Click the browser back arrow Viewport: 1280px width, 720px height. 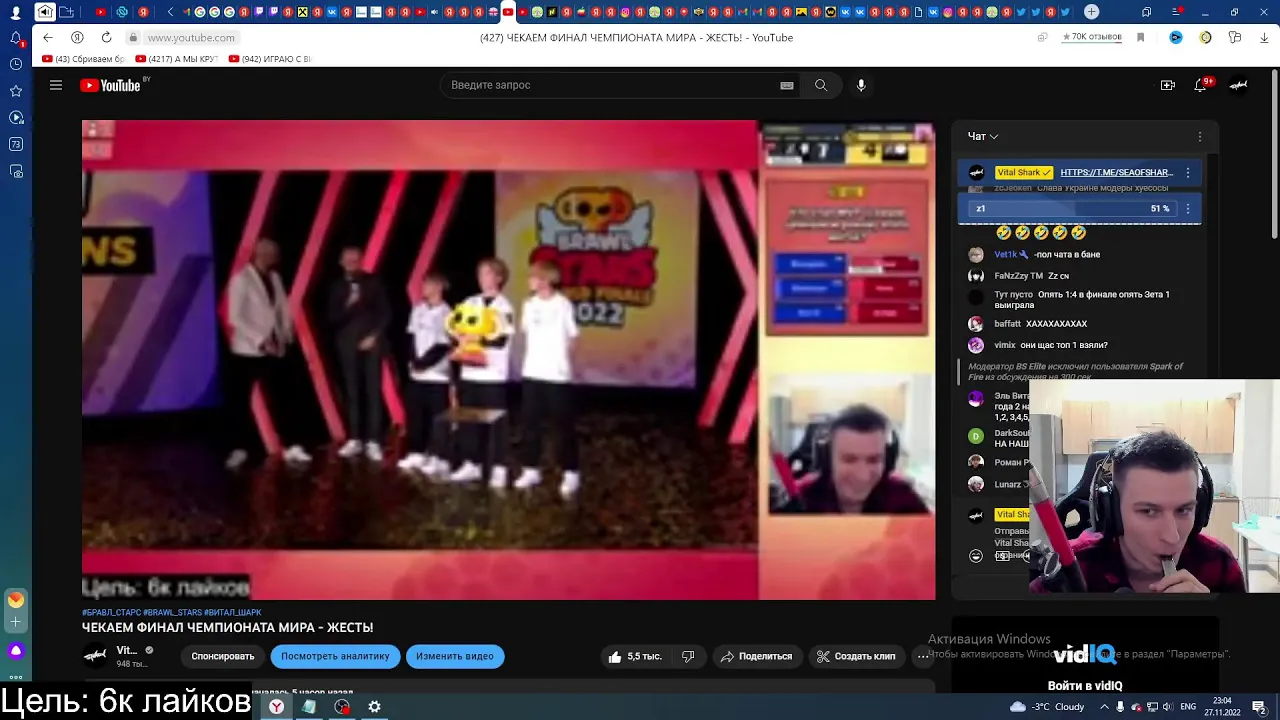(x=47, y=37)
